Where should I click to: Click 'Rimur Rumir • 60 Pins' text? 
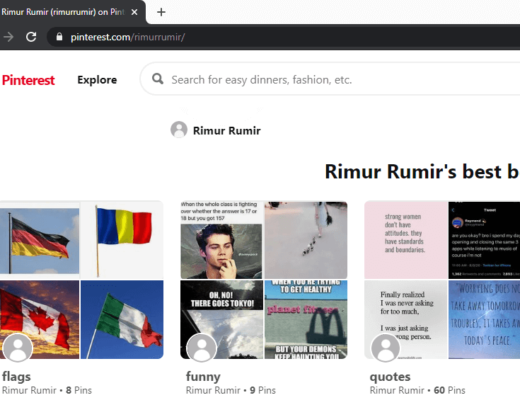(417, 390)
